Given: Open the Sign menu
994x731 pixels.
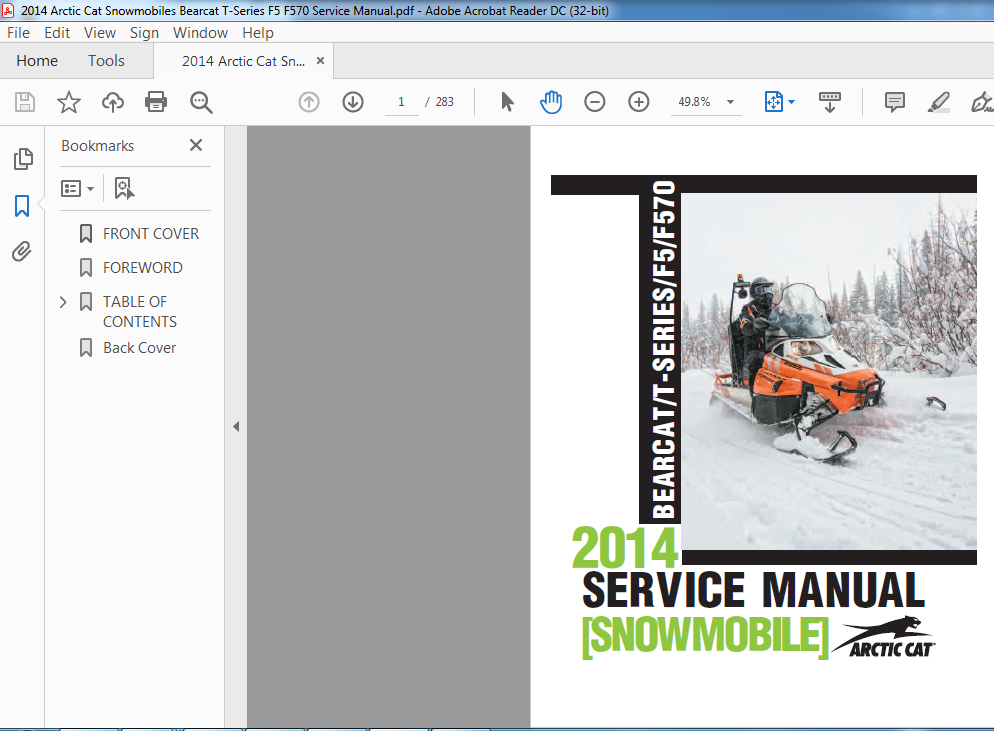Looking at the screenshot, I should tap(145, 33).
